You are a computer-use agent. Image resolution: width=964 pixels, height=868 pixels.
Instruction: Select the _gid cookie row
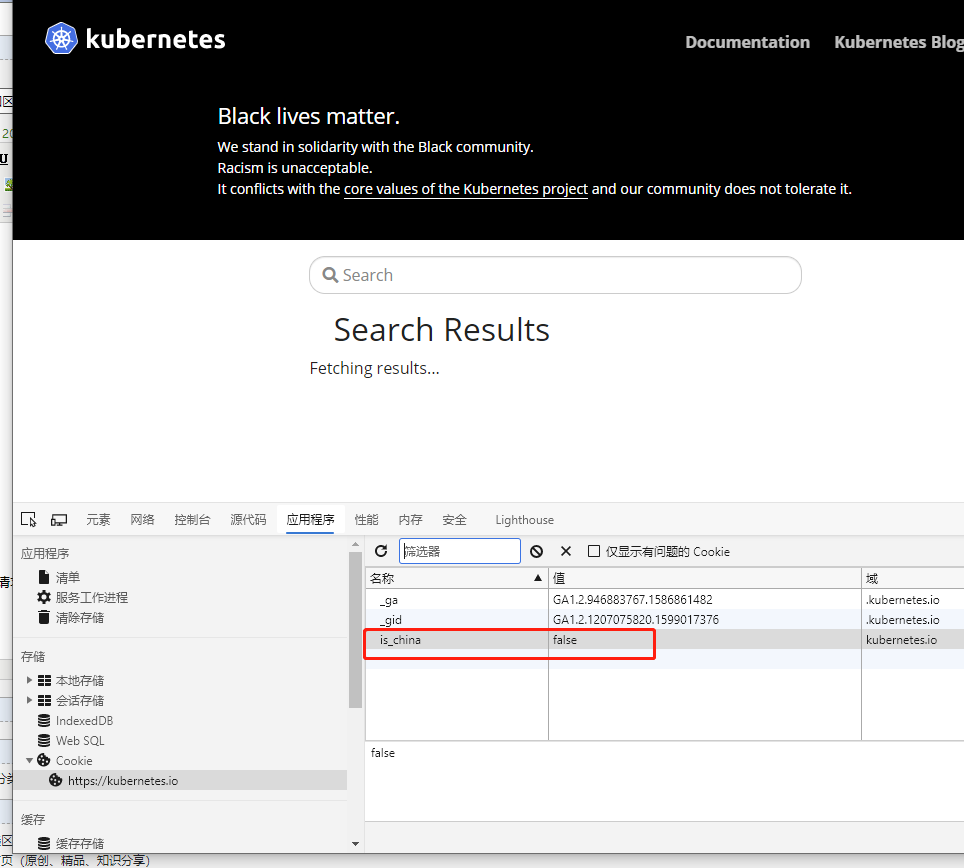[665, 620]
